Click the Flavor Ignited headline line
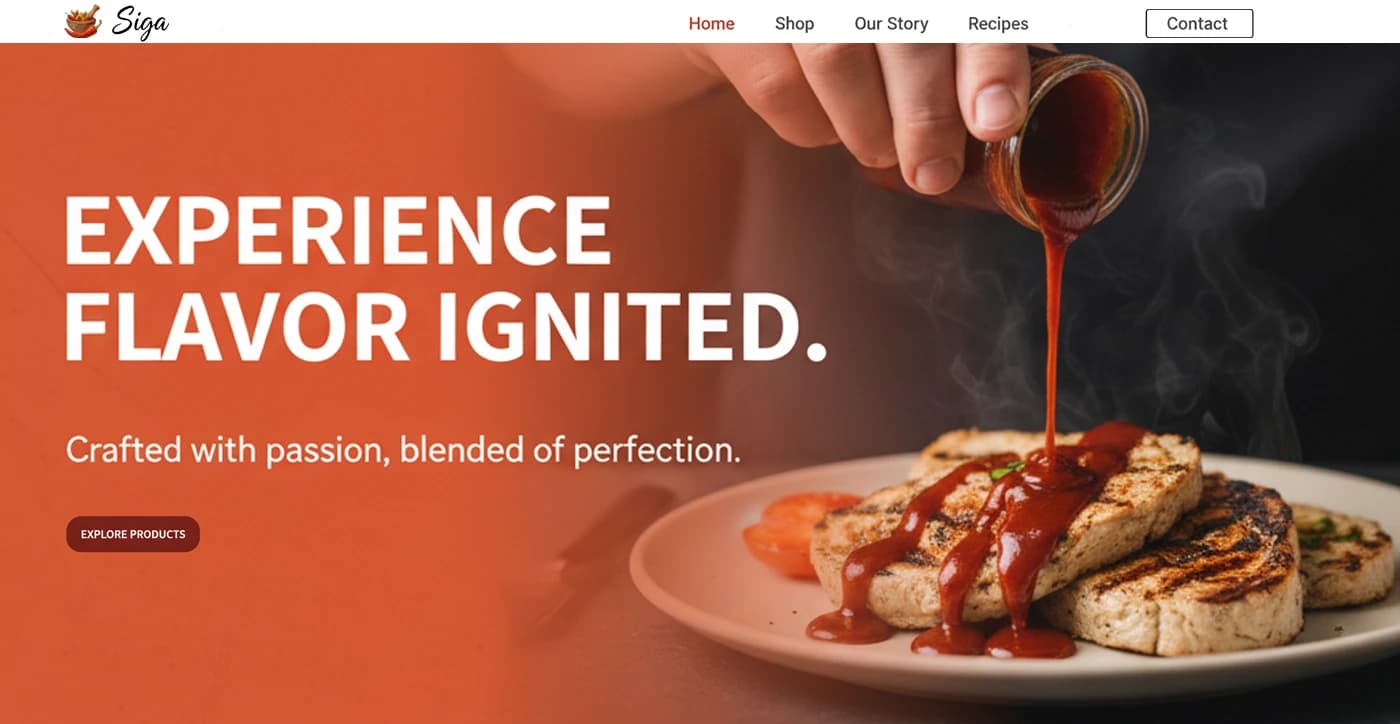The image size is (1400, 724). (x=446, y=327)
